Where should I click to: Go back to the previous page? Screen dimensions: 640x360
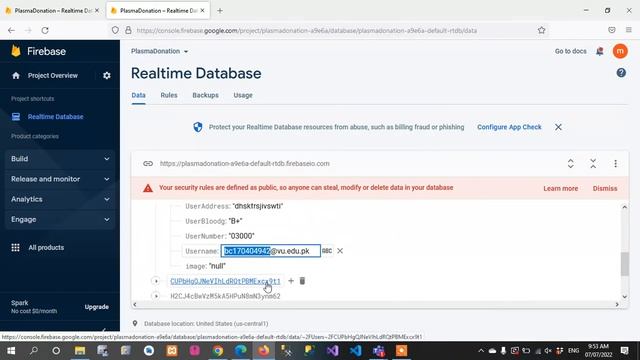pos(11,30)
